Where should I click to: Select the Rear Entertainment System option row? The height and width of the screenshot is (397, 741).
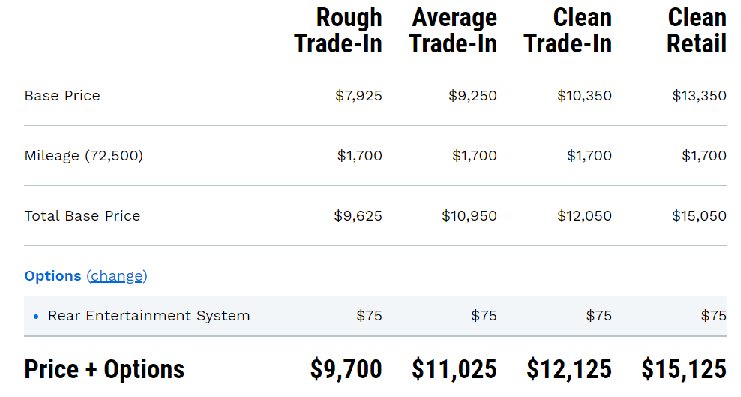(375, 316)
